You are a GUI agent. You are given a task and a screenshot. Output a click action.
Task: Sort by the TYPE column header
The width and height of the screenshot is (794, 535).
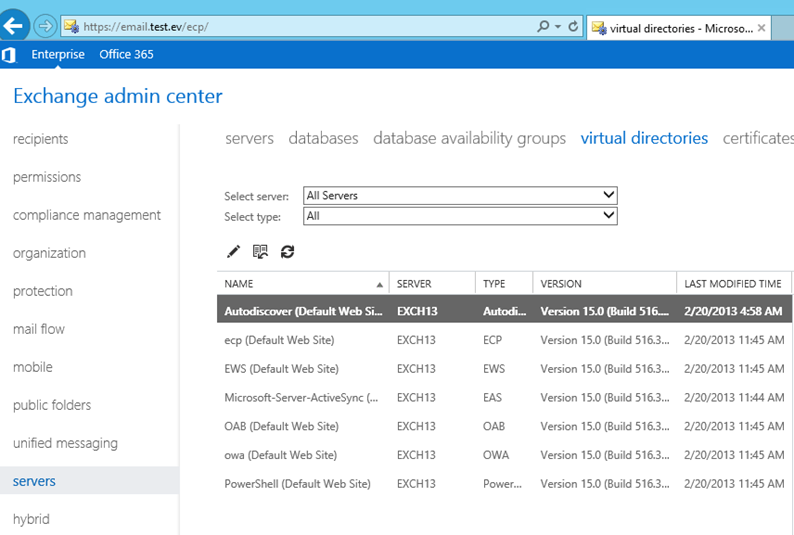click(x=504, y=284)
